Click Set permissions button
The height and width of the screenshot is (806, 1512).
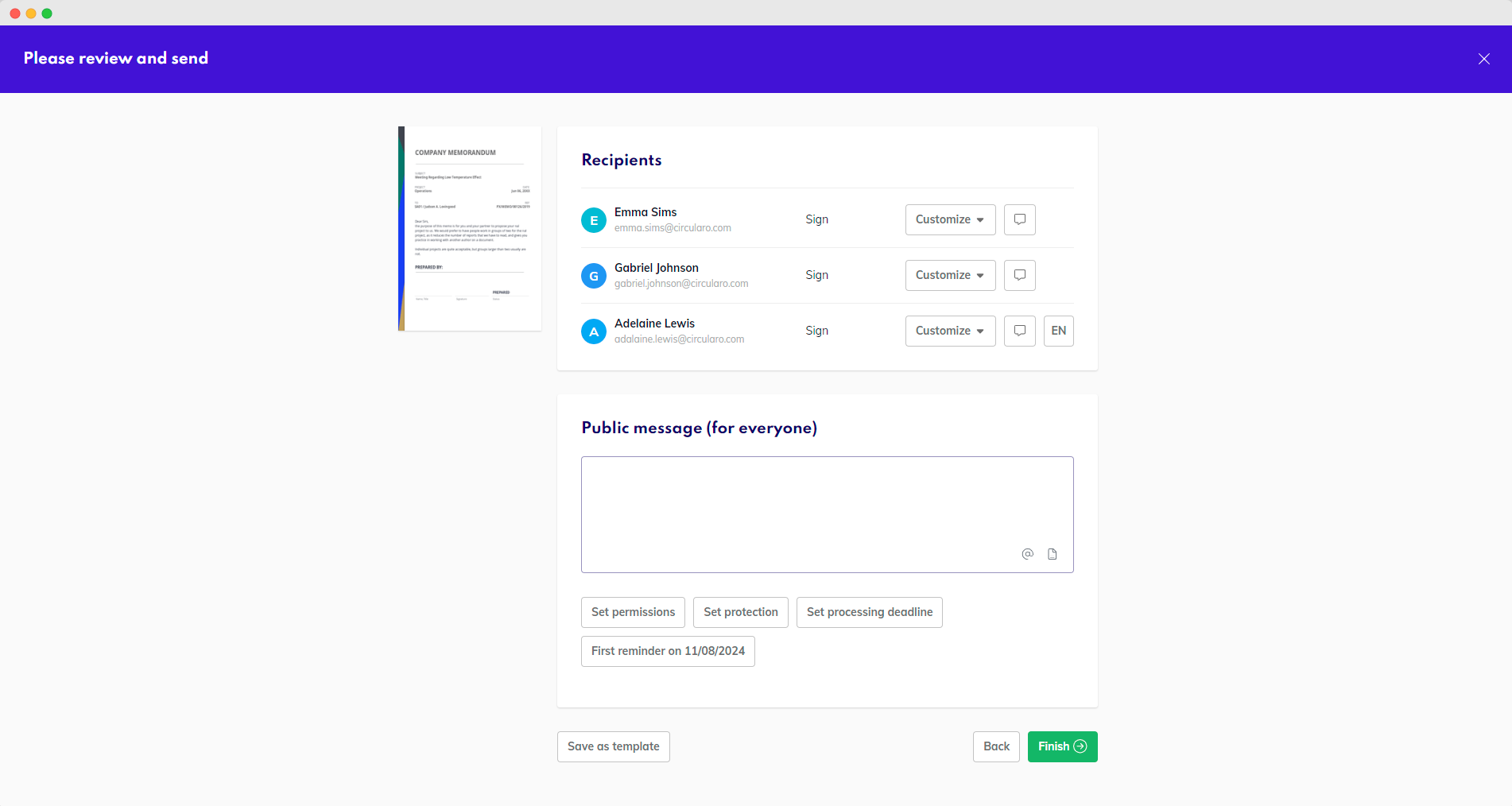click(x=633, y=612)
